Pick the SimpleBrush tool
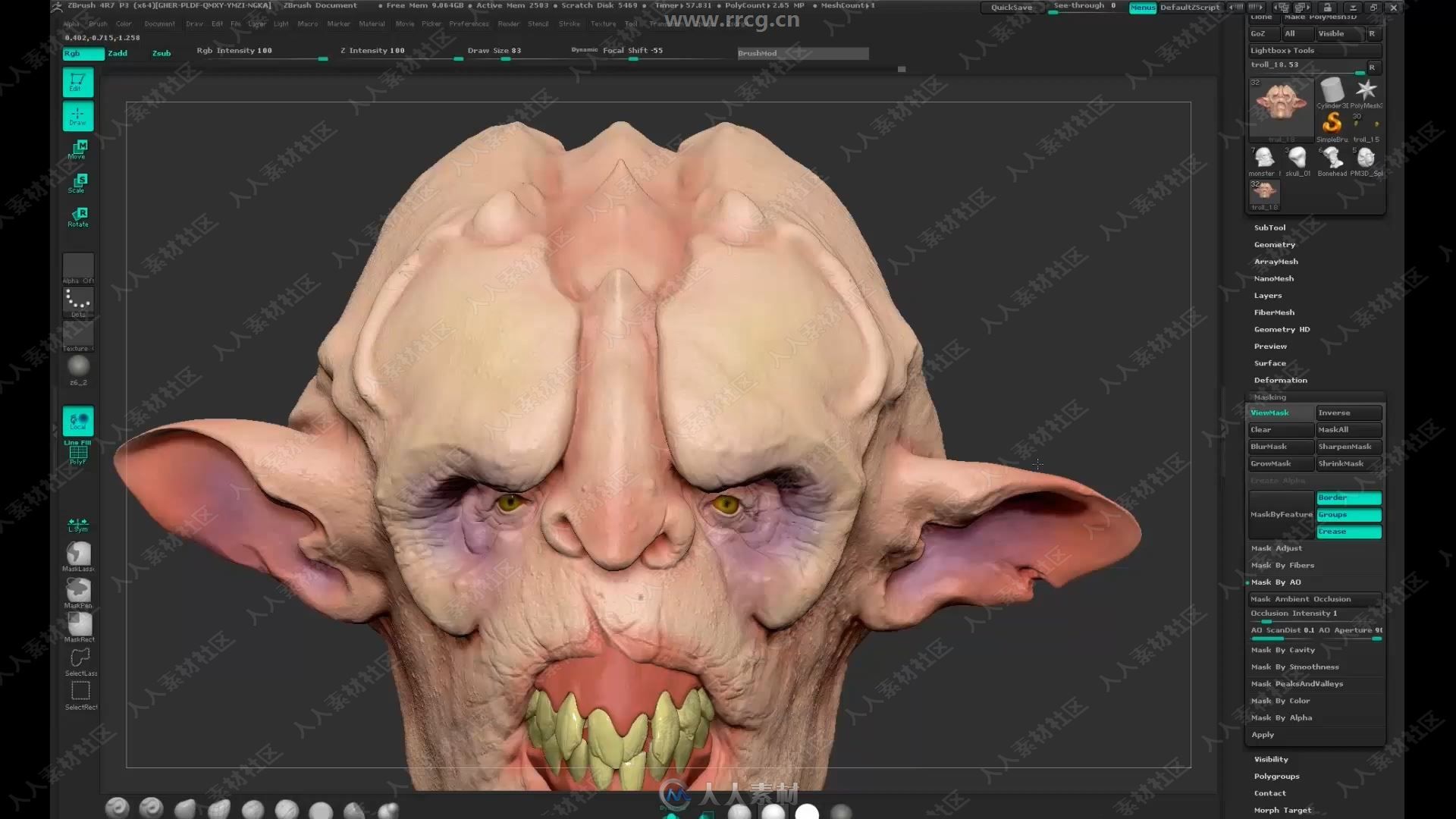This screenshot has height=819, width=1456. [1332, 127]
